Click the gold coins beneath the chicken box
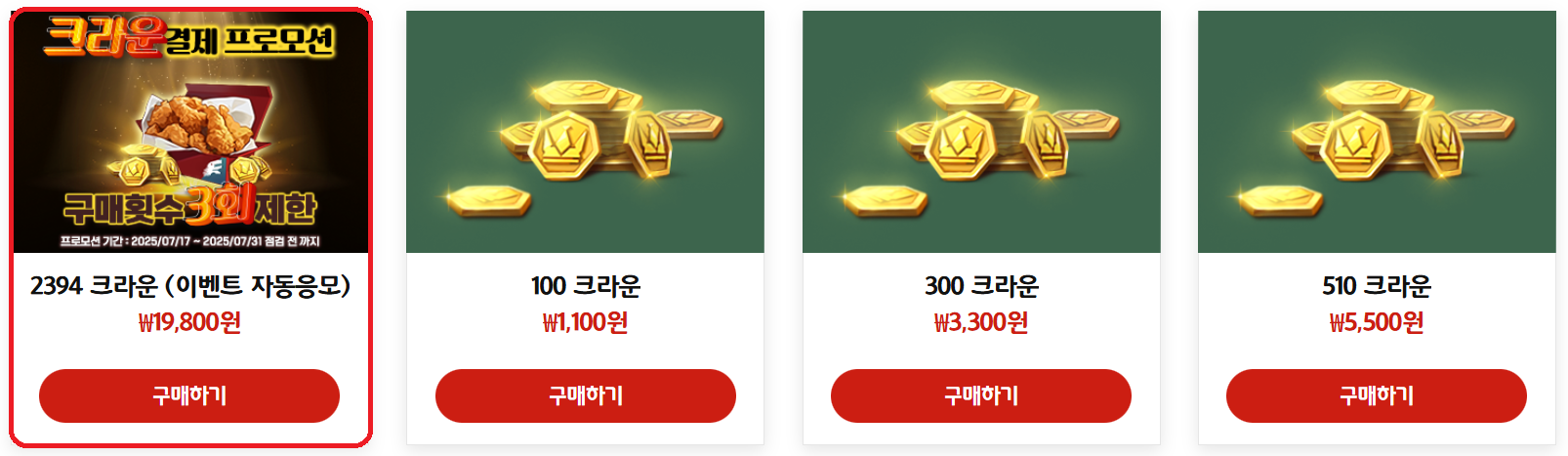This screenshot has width=1568, height=456. (146, 171)
